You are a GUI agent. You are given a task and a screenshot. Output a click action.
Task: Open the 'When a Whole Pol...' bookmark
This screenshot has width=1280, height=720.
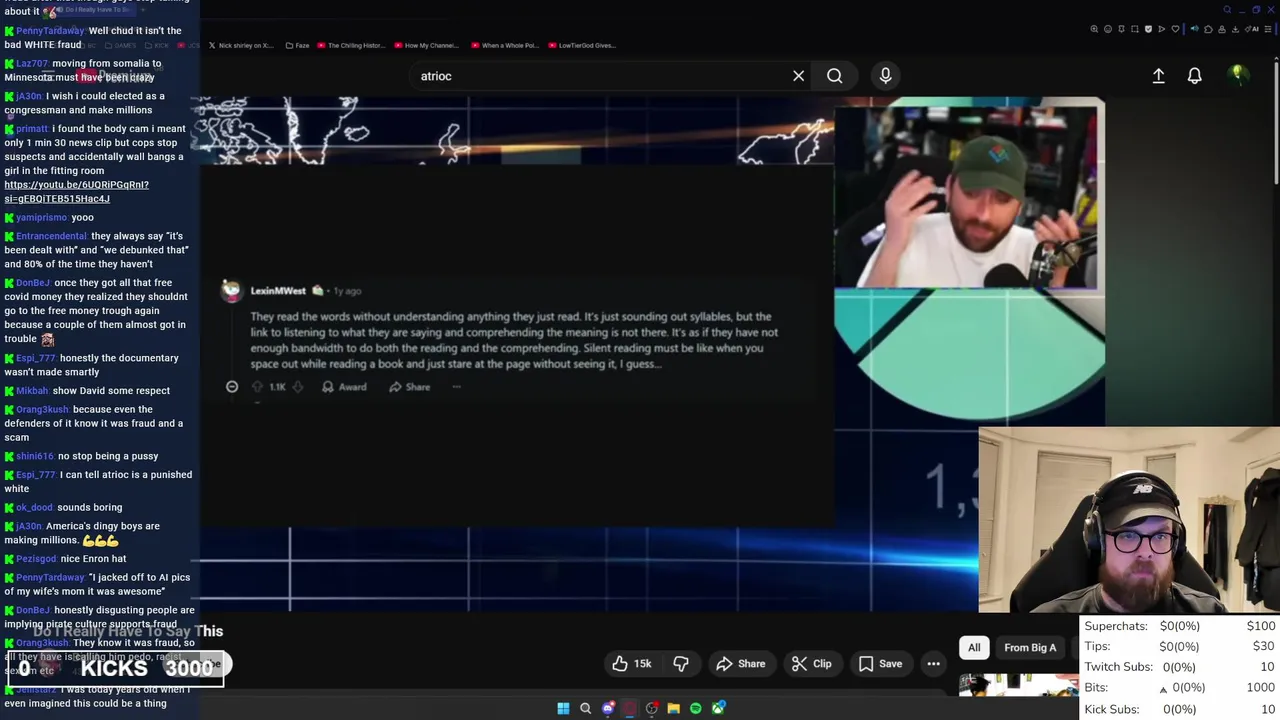tap(503, 45)
